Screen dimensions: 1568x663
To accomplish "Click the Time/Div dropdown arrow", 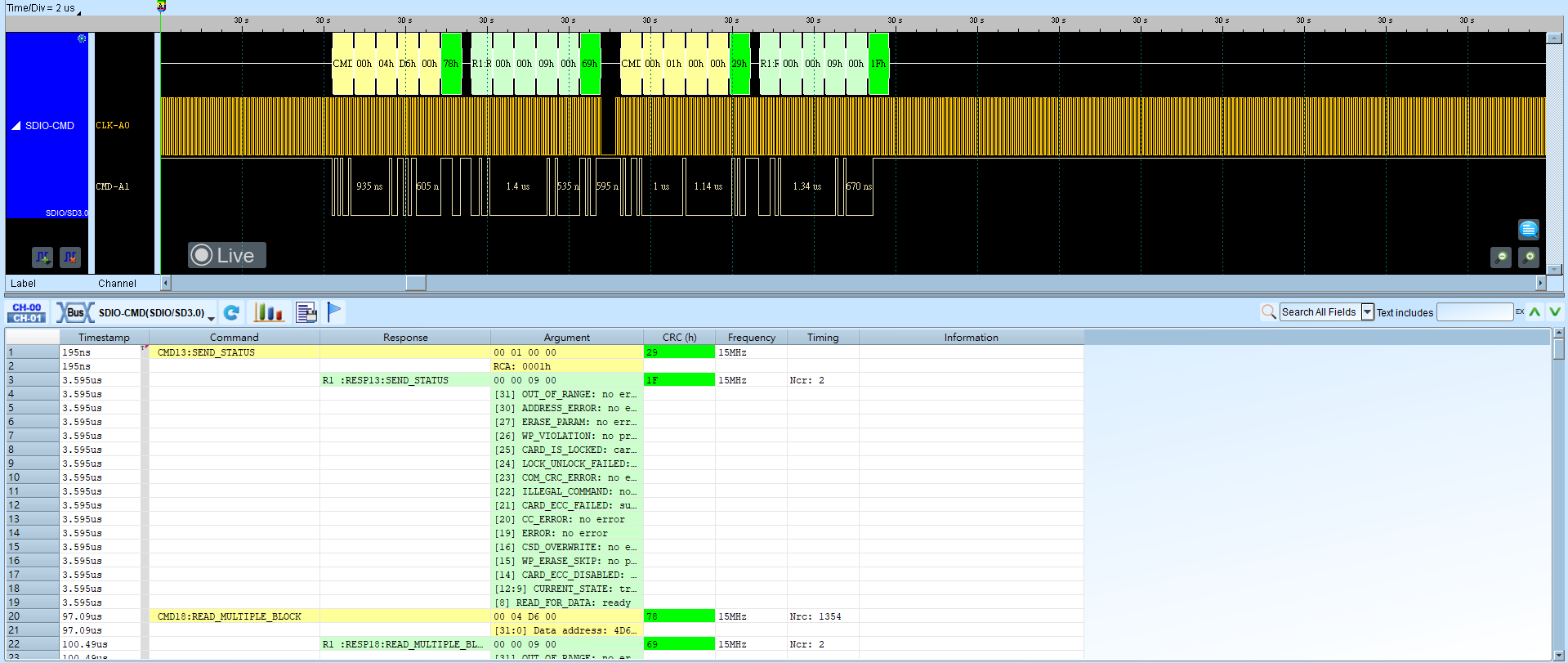I will pyautogui.click(x=79, y=12).
